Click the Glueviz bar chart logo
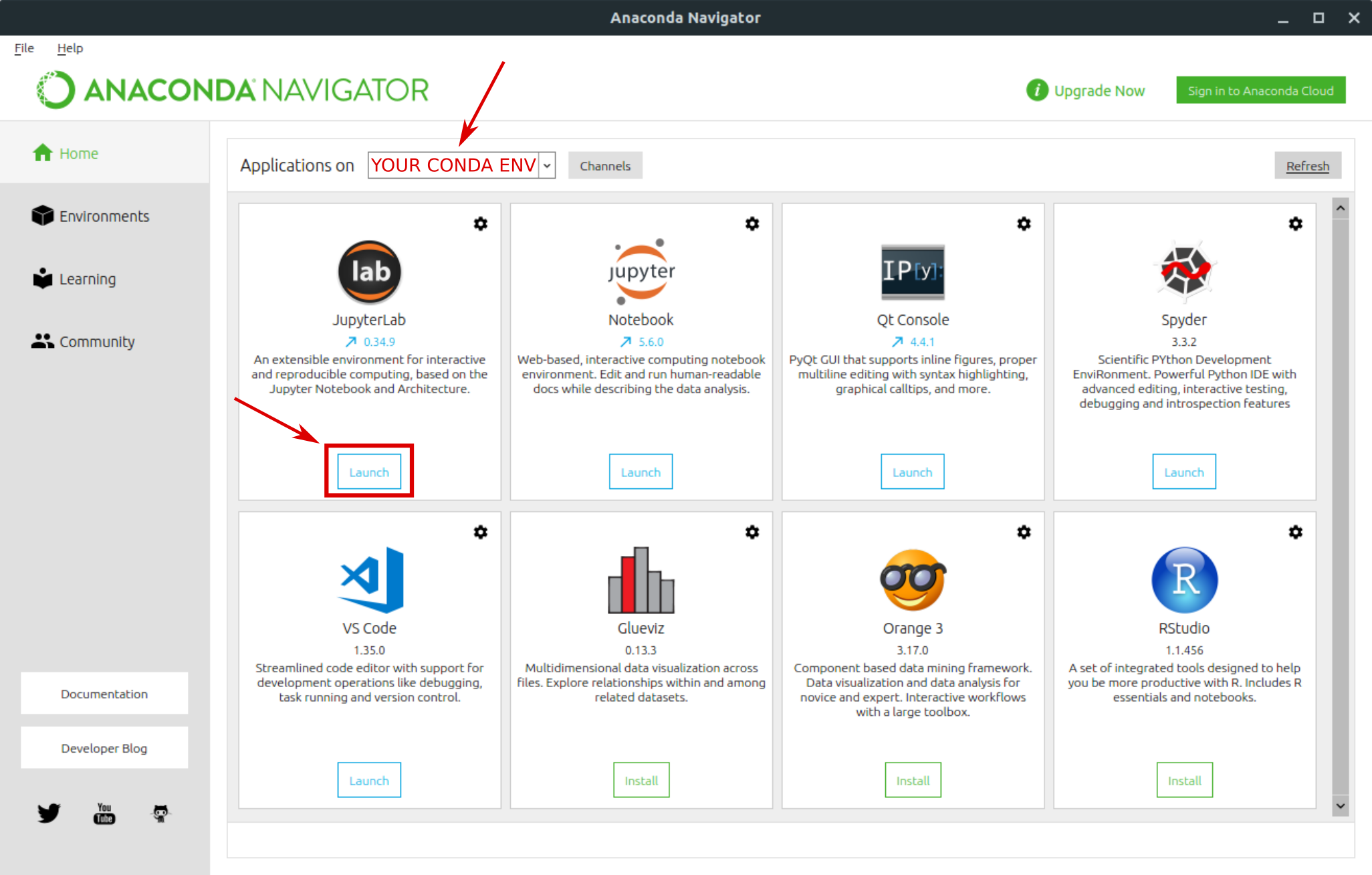This screenshot has width=1372, height=875. (x=641, y=580)
